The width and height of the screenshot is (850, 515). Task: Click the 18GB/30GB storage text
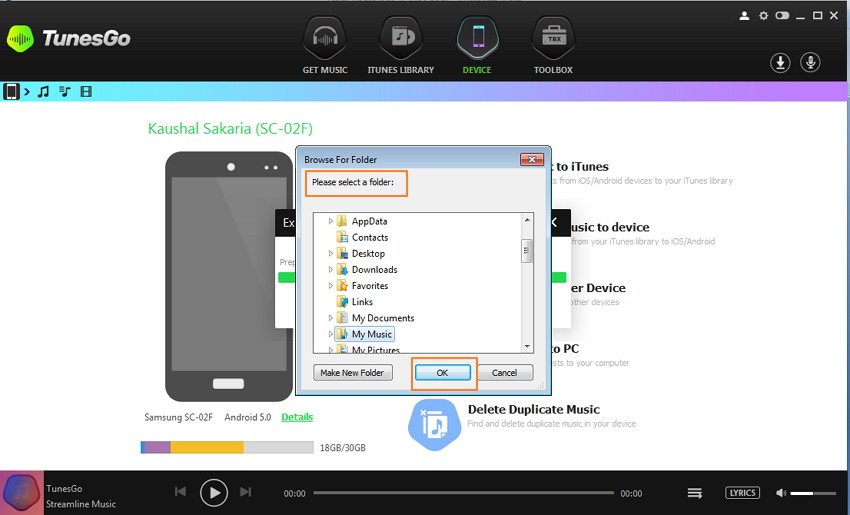point(343,448)
